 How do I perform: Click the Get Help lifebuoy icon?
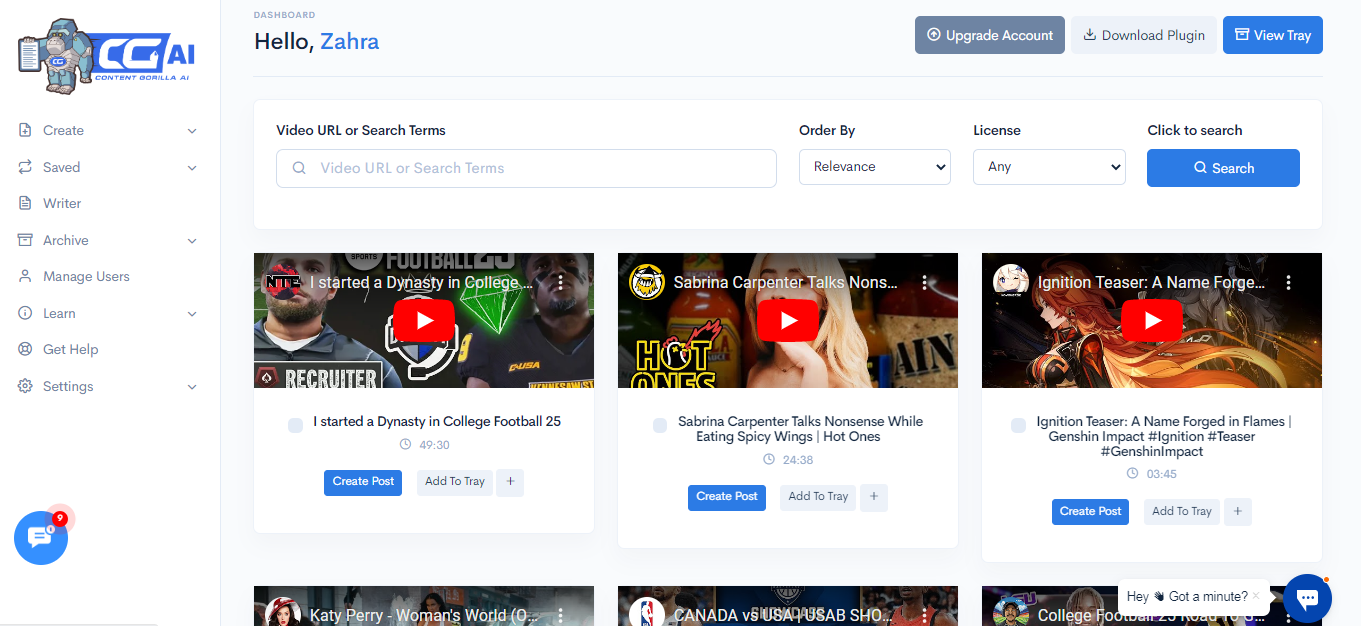point(25,349)
